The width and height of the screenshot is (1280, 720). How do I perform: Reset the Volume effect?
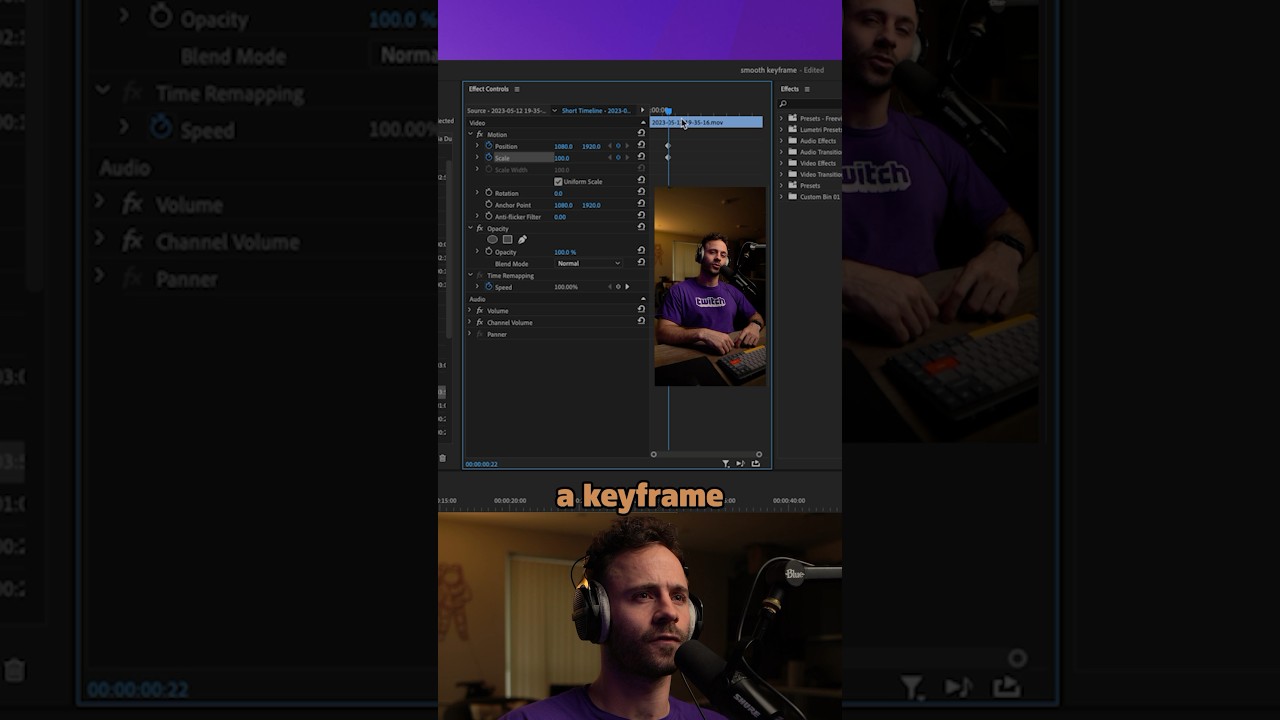641,309
